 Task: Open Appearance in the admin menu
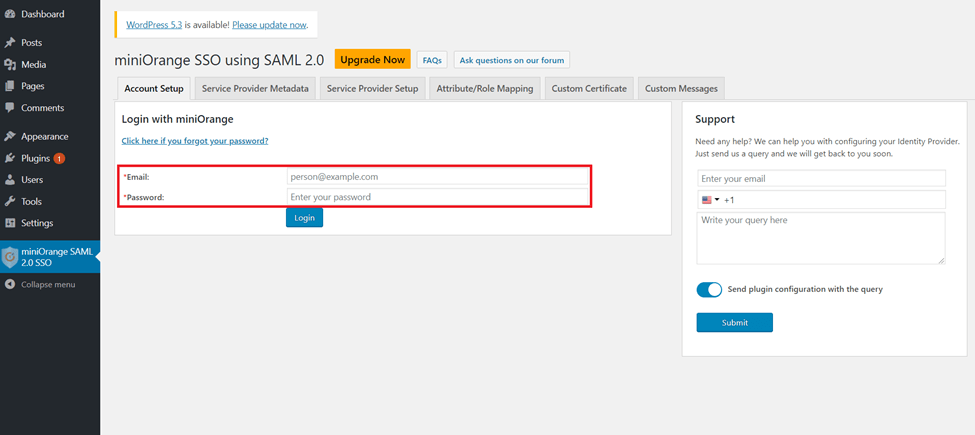point(50,137)
